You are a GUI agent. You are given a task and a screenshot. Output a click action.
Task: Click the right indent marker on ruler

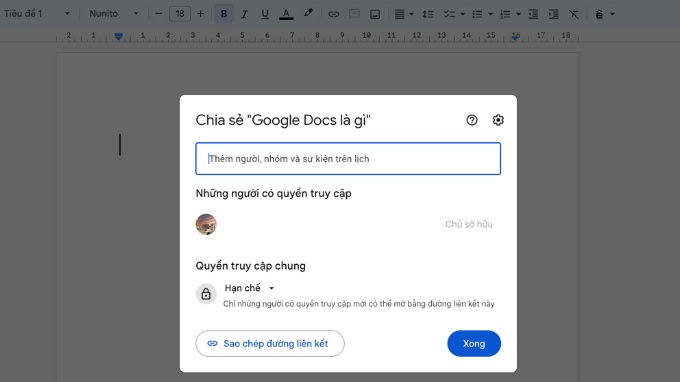point(515,37)
